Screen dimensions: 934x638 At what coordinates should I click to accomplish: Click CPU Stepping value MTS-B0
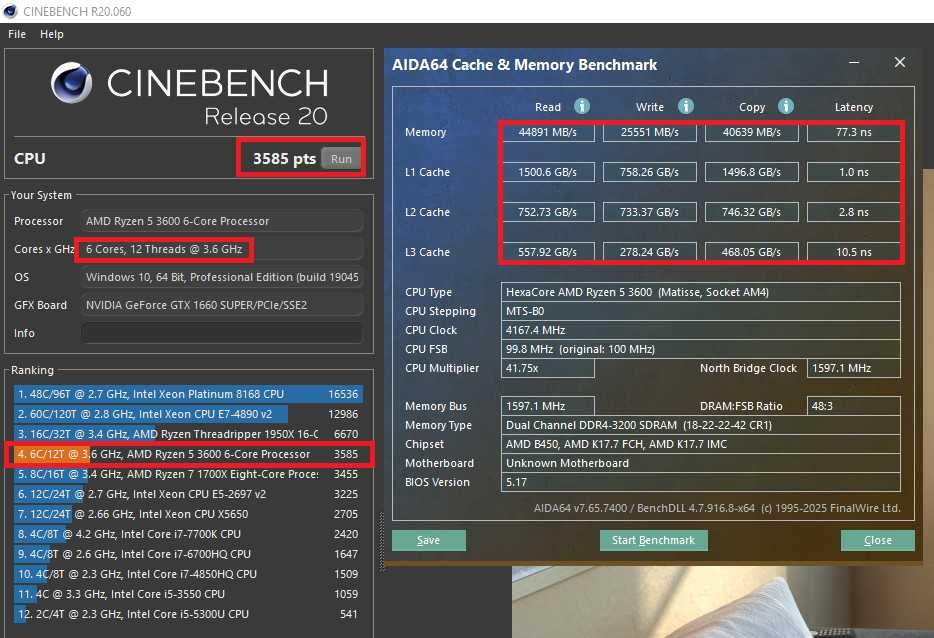[700, 311]
